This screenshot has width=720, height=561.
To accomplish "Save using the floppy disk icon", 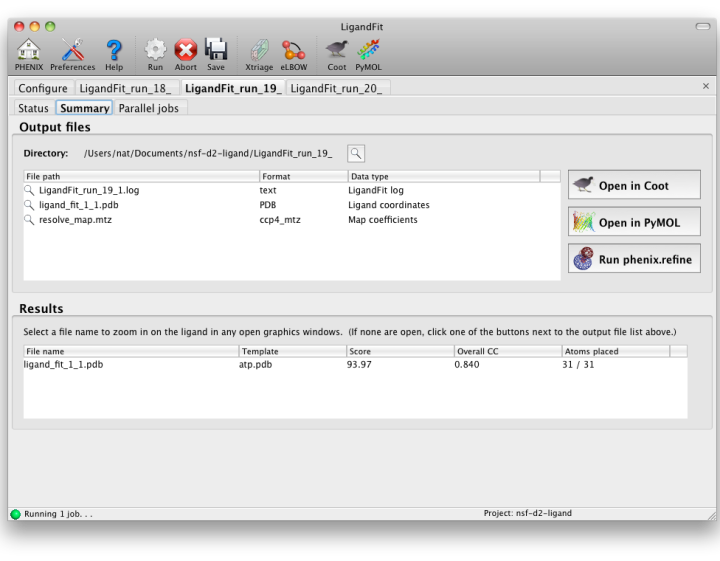I will pos(216,53).
